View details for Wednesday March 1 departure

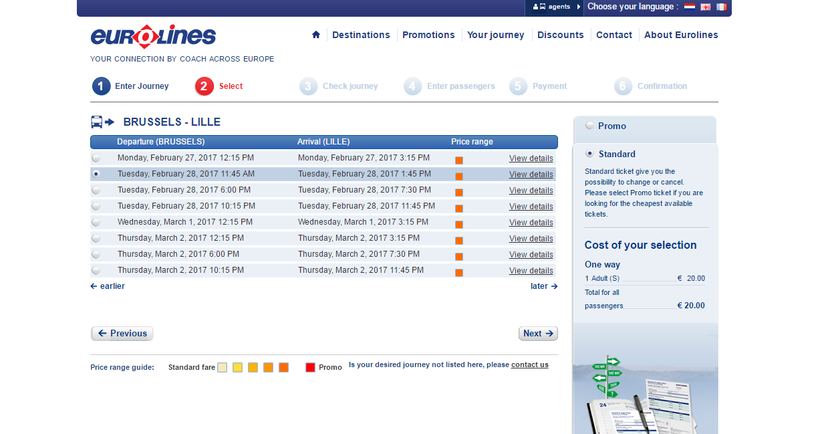click(x=530, y=222)
